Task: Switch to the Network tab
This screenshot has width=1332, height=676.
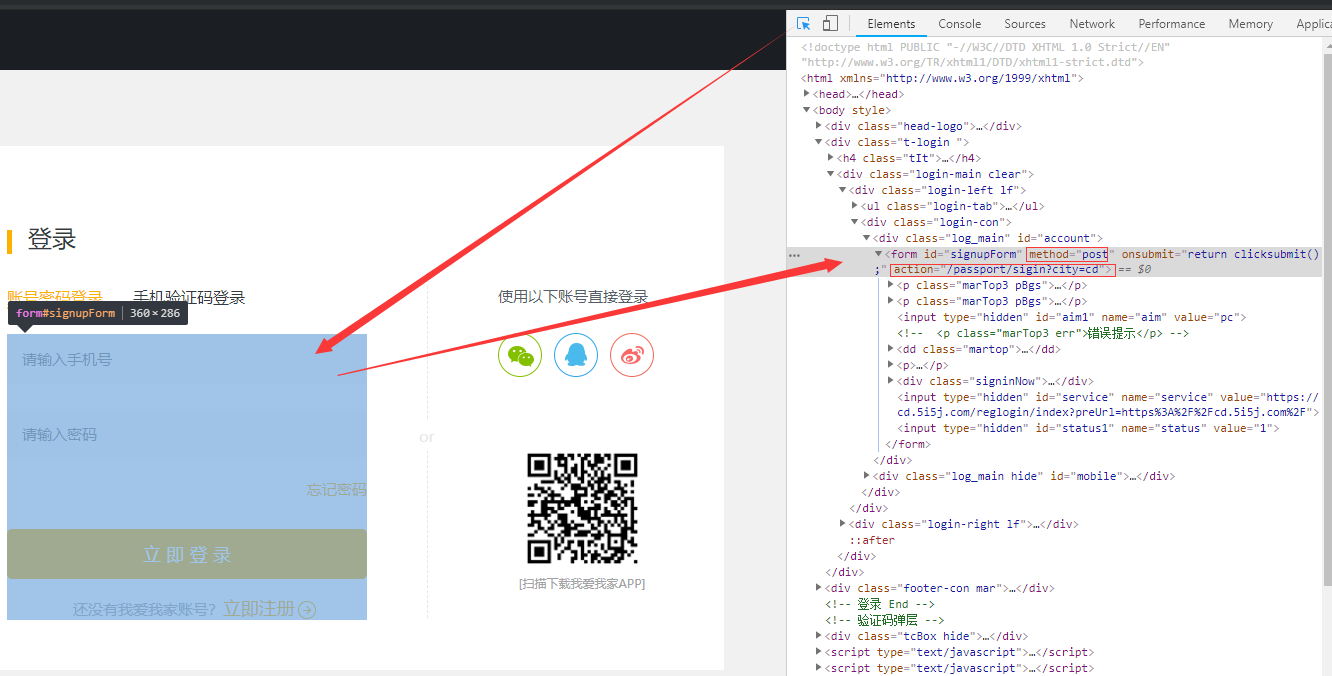Action: 1092,24
